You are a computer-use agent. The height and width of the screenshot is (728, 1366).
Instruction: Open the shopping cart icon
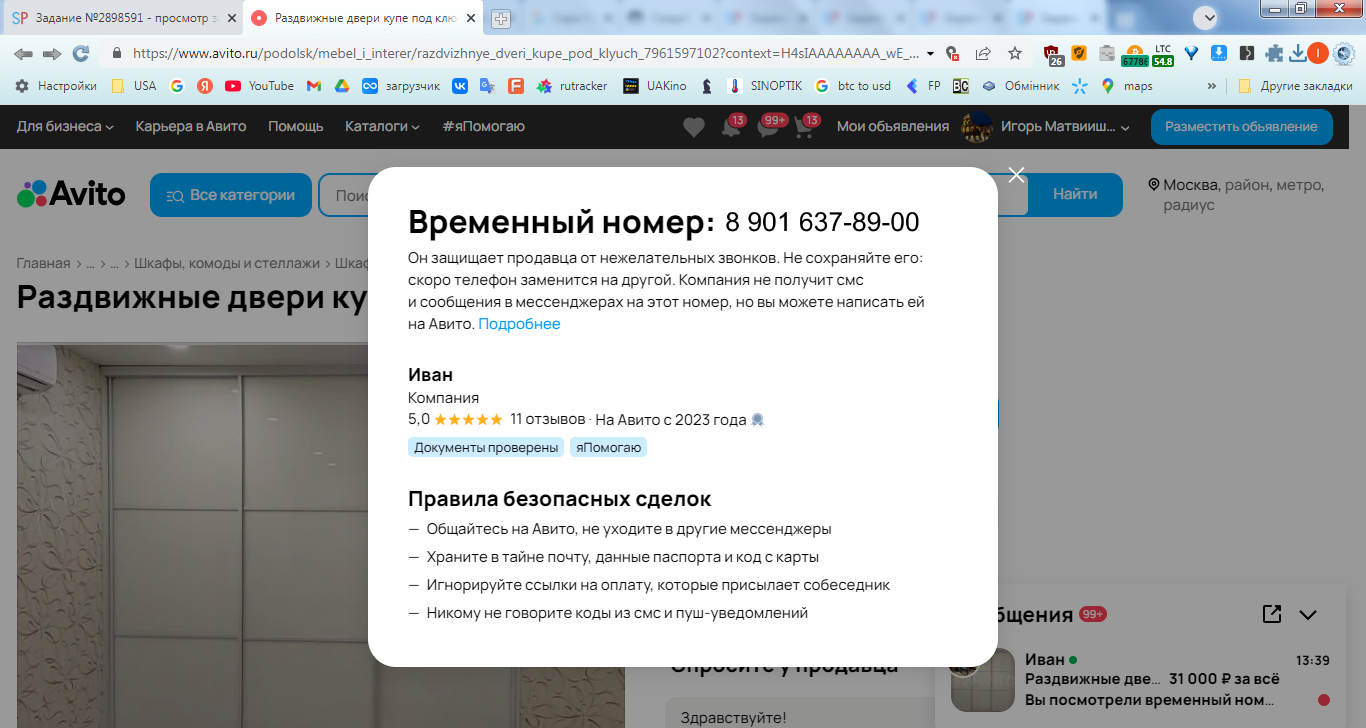coord(803,128)
